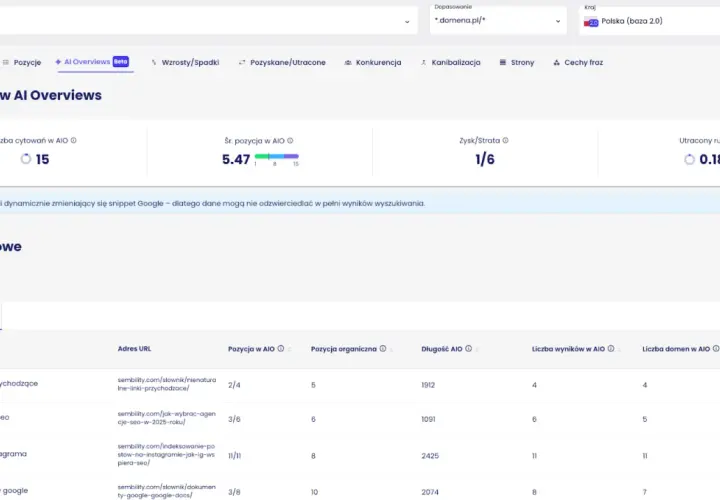The height and width of the screenshot is (500, 720).
Task: Click the 15 citations count
Action: (42, 159)
